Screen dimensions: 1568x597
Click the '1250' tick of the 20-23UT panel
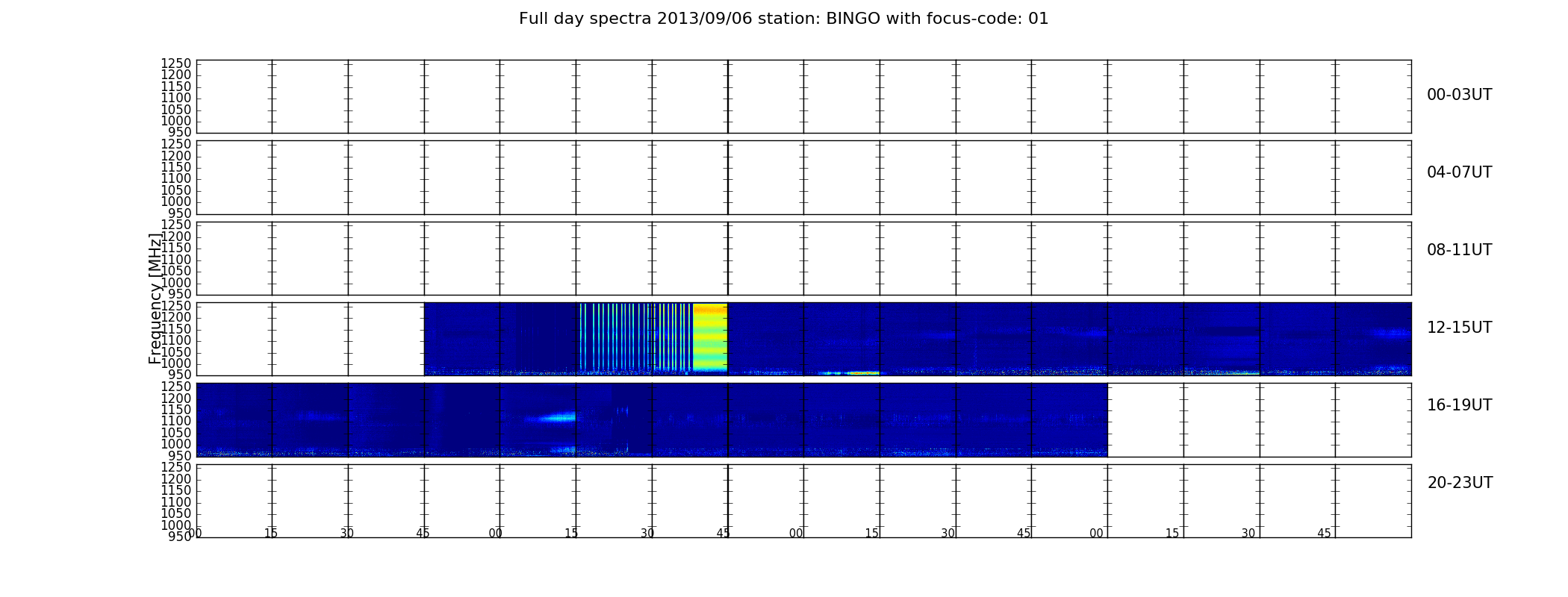176,467
